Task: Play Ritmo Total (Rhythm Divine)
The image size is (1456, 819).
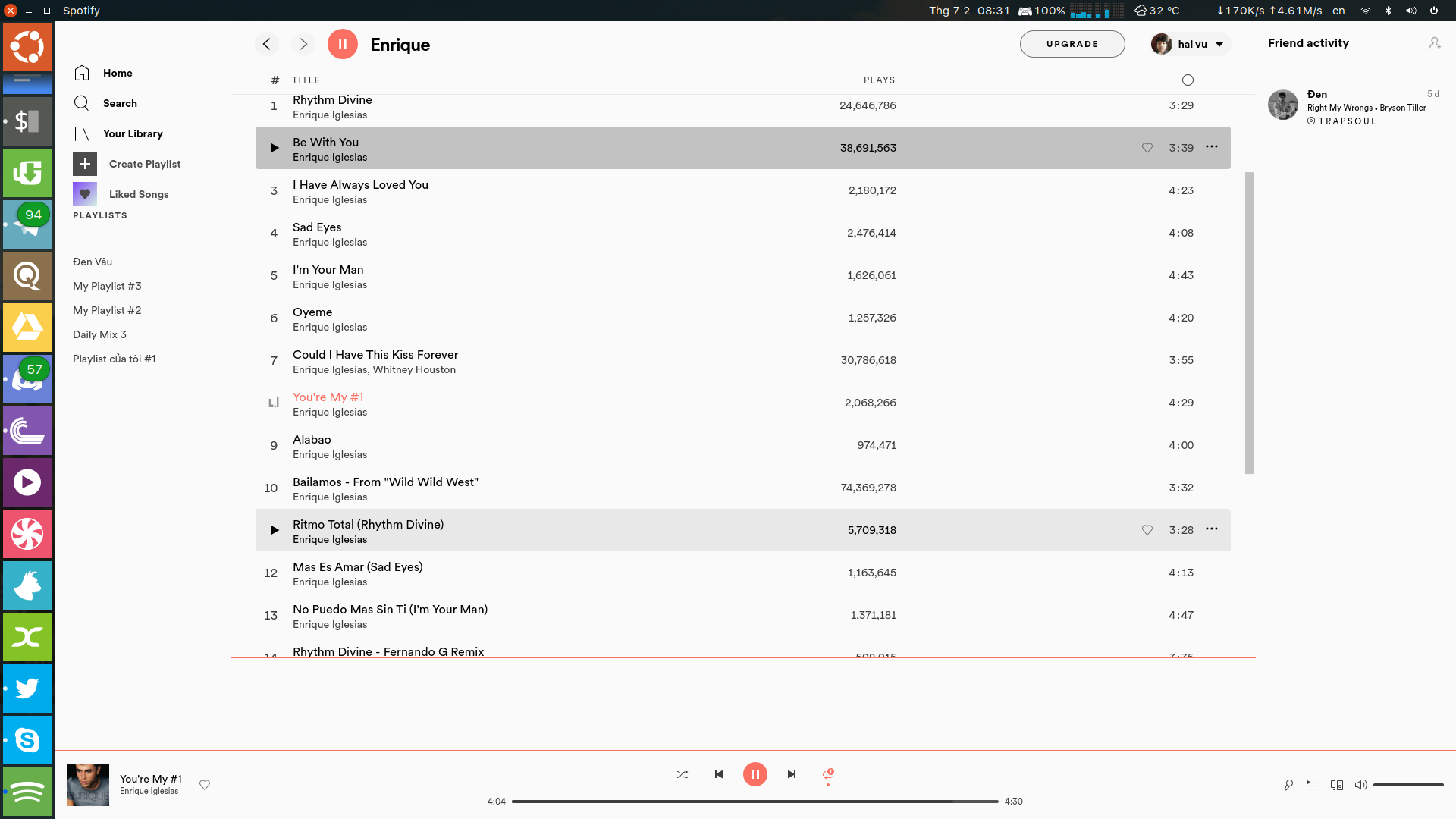Action: (275, 530)
